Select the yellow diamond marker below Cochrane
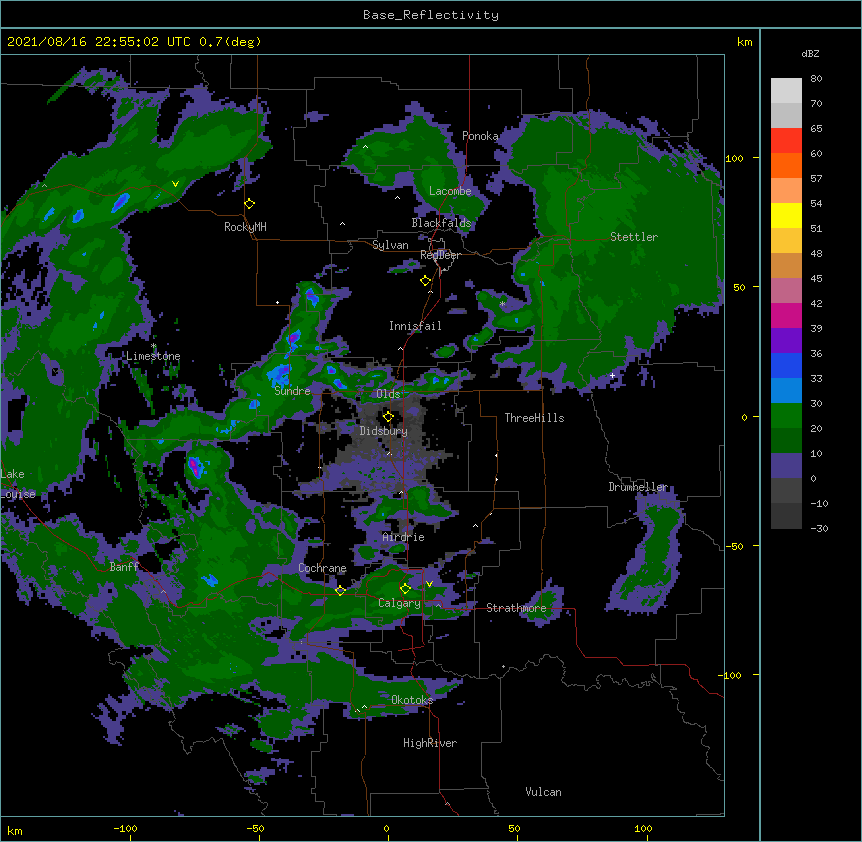Screen dimensions: 862x842 (x=340, y=591)
